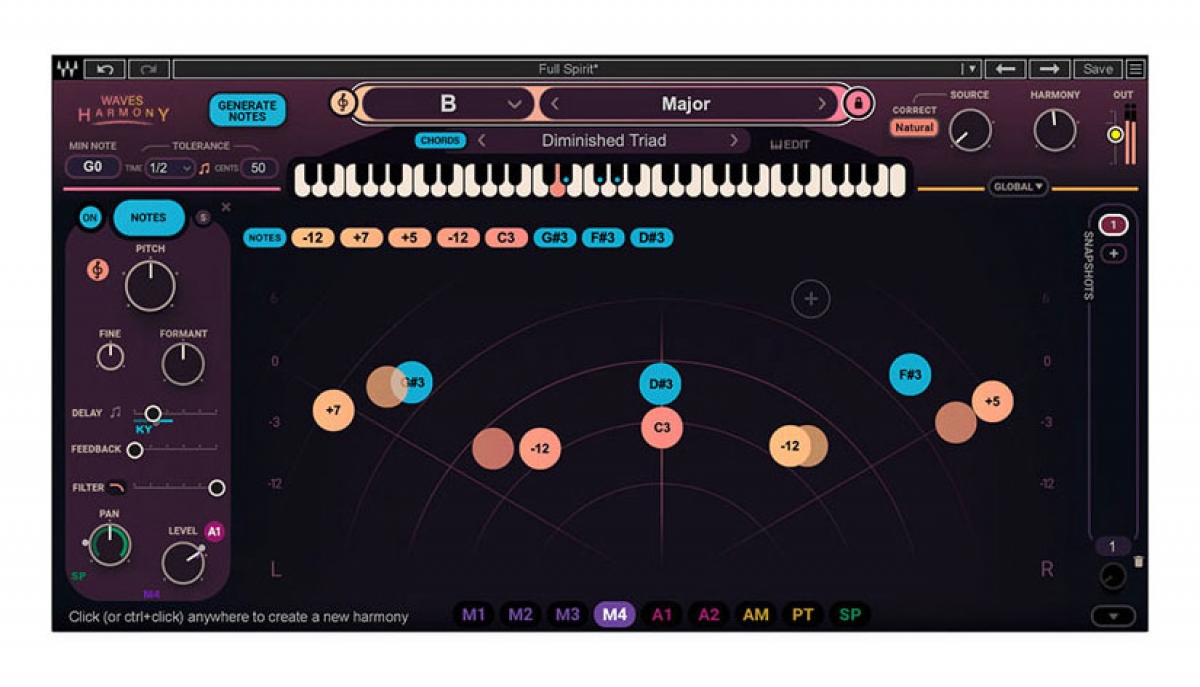Click the Delay slider handle
The height and width of the screenshot is (687, 1200).
coord(152,412)
